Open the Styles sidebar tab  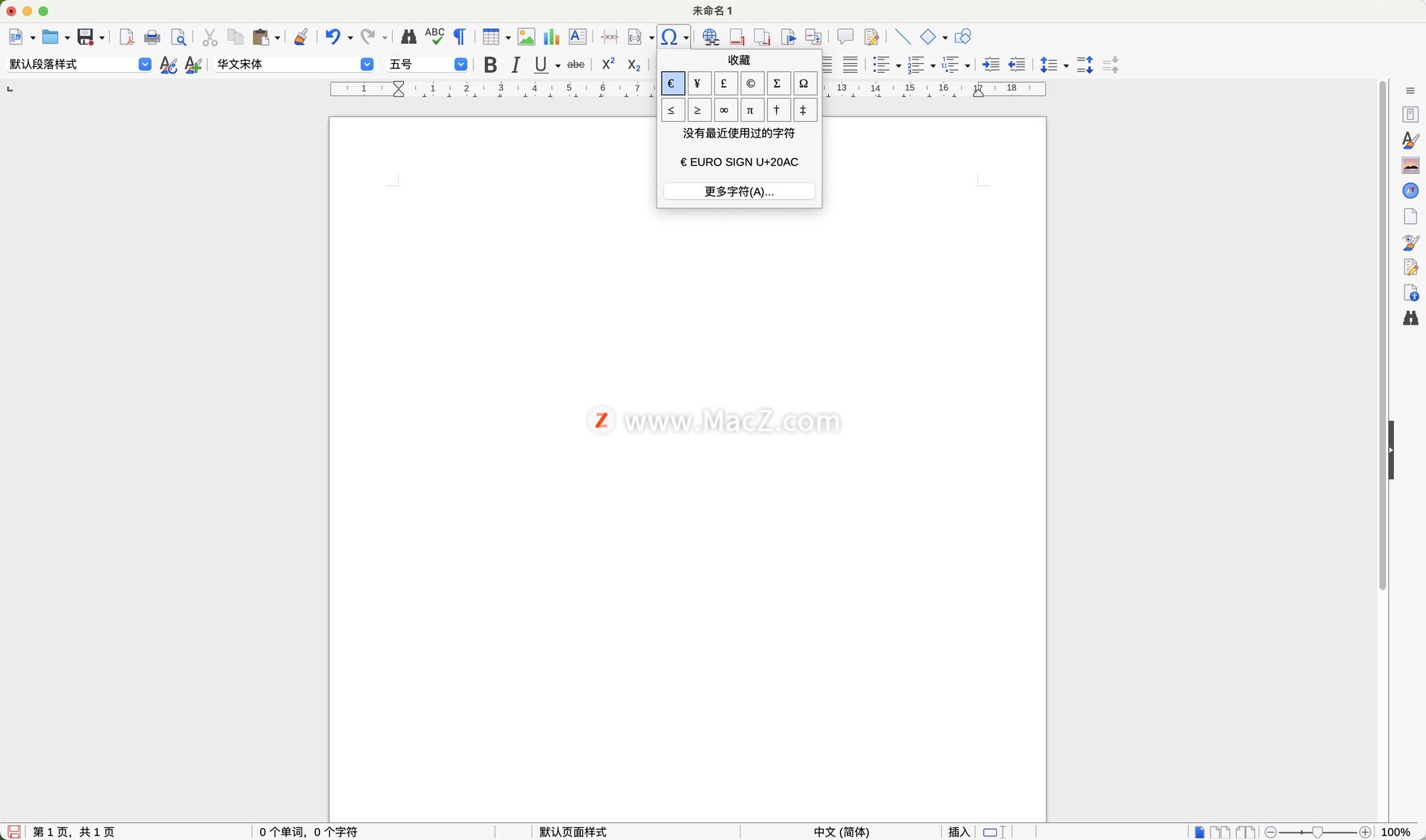click(1410, 140)
